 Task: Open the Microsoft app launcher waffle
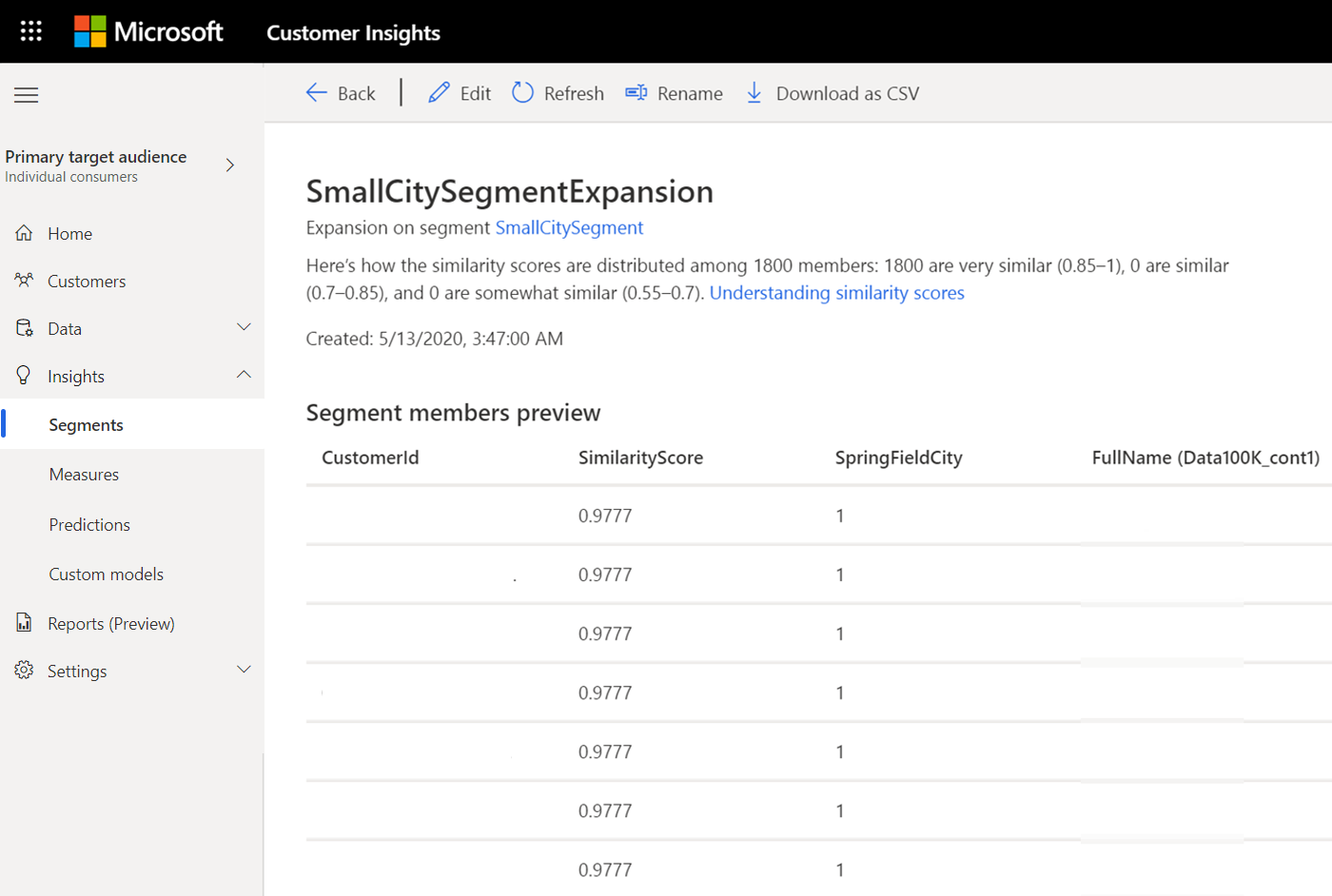pyautogui.click(x=29, y=30)
